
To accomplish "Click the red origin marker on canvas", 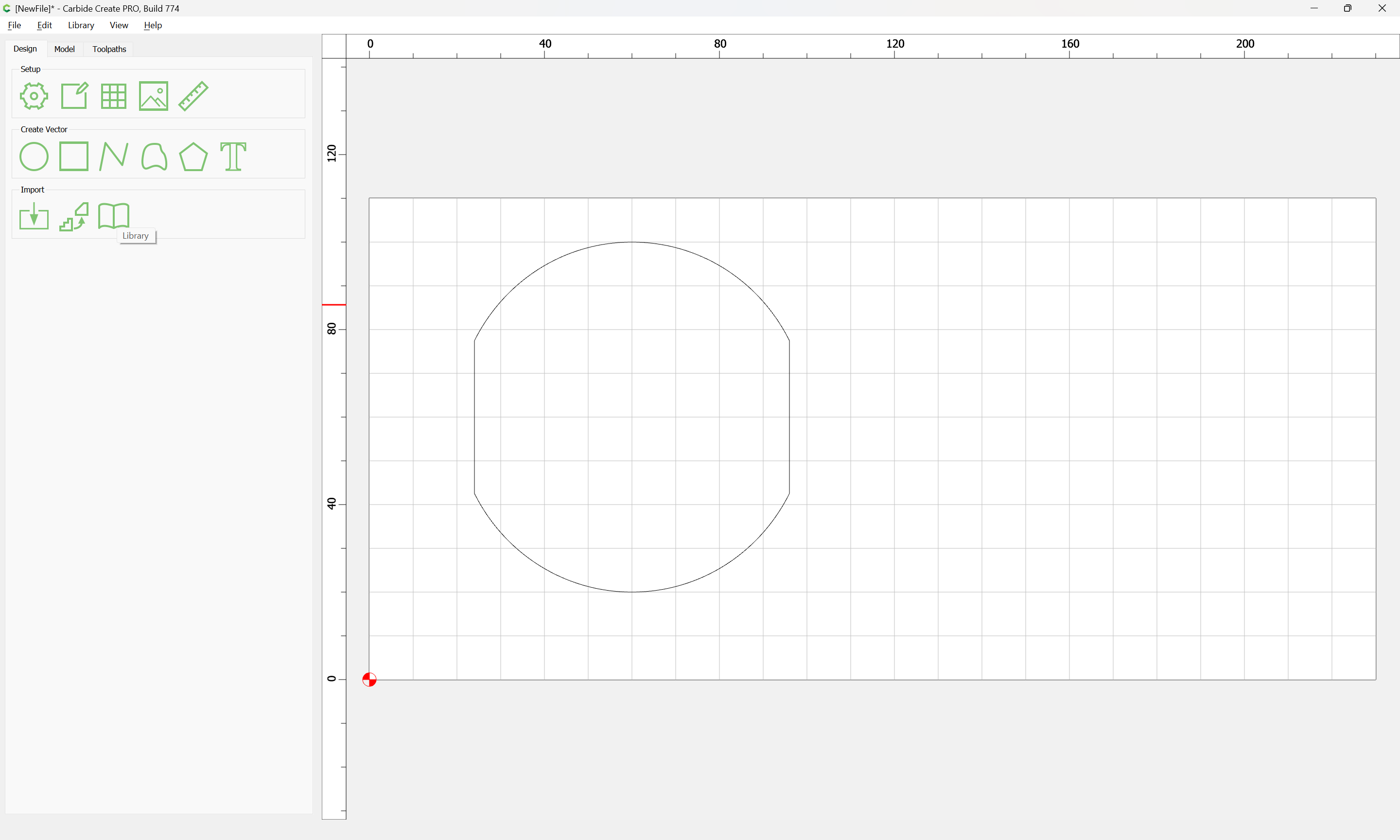I will point(369,679).
